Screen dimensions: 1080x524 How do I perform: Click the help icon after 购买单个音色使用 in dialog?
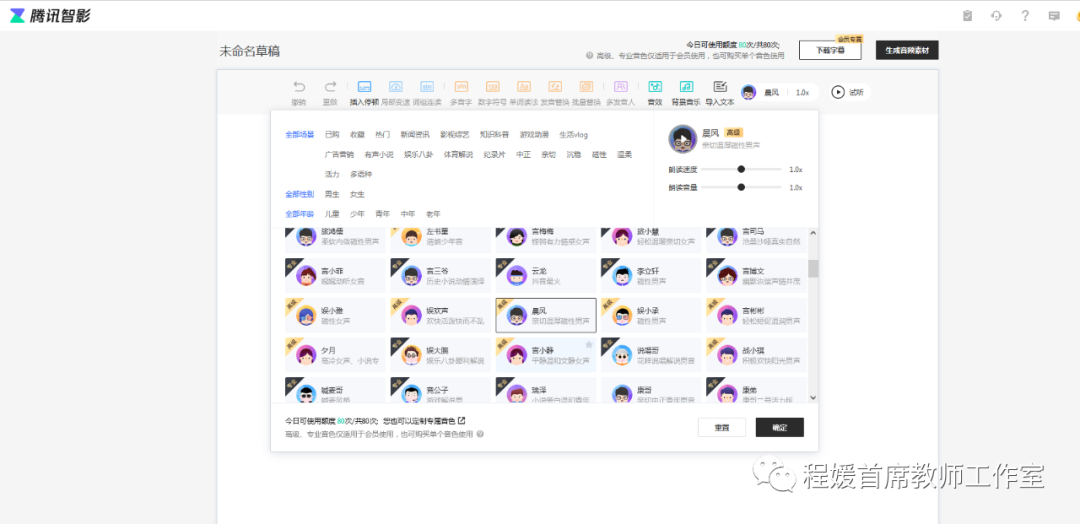[480, 434]
